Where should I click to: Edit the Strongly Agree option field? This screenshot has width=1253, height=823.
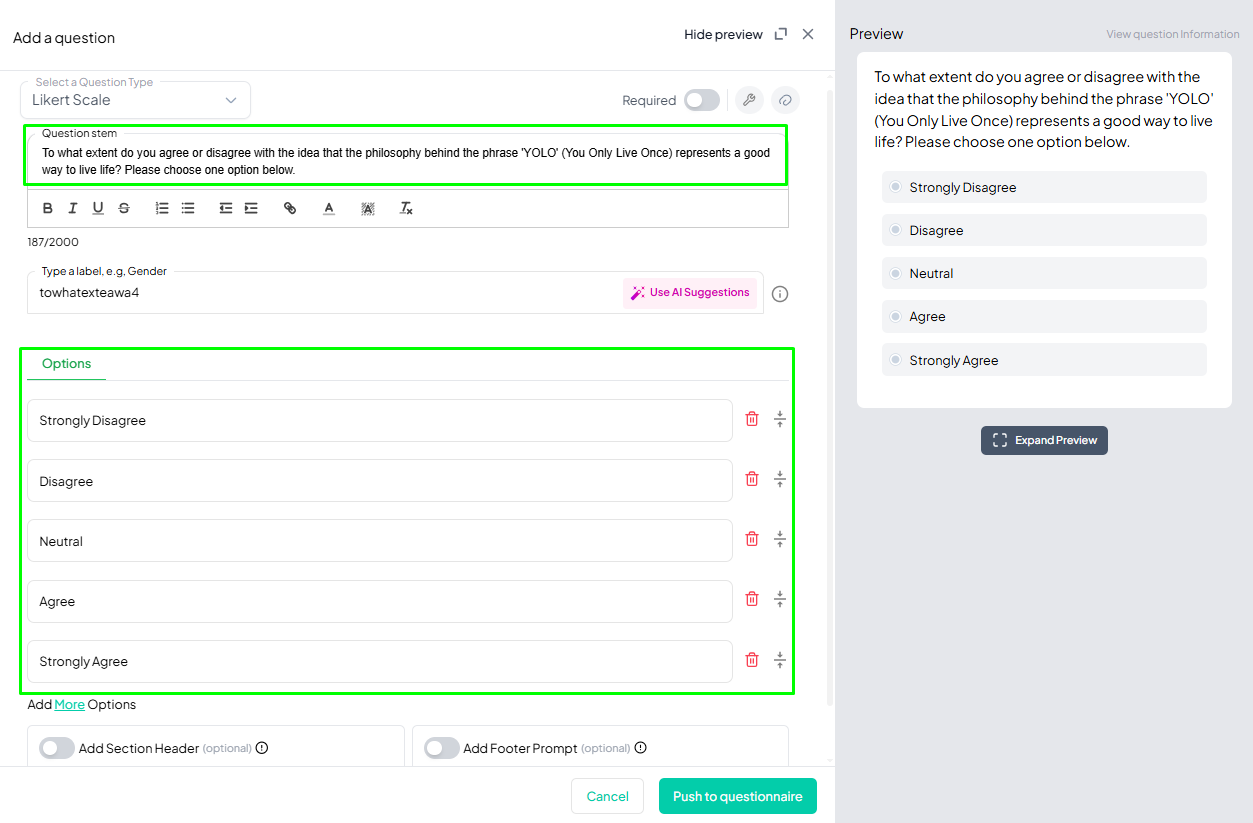pos(380,661)
